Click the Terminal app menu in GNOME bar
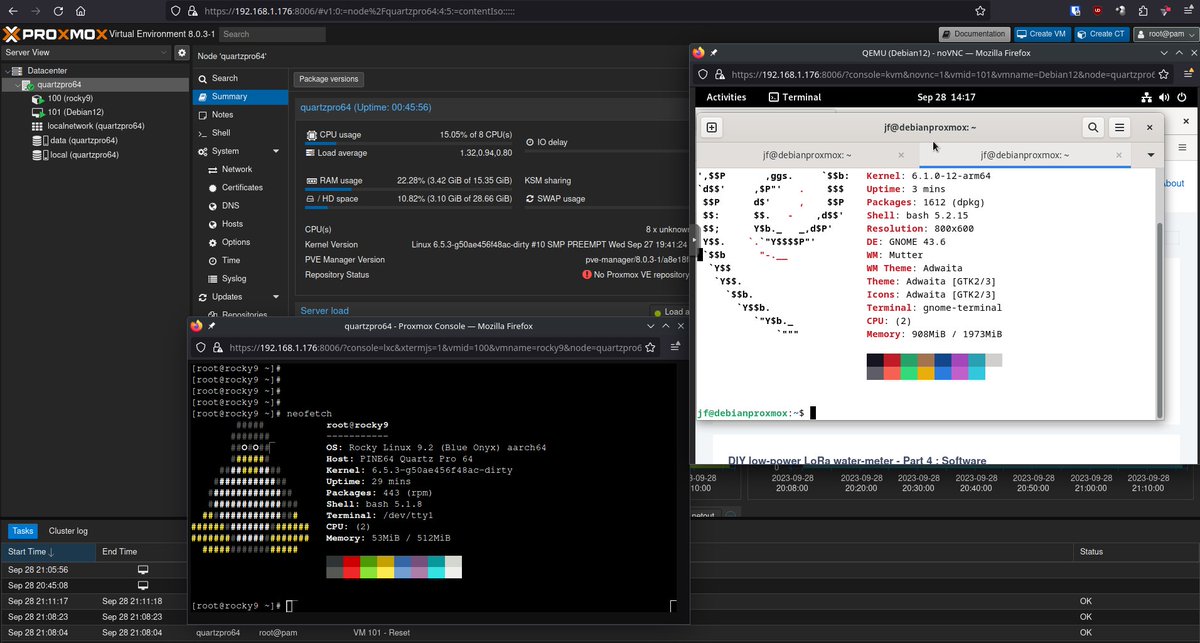 point(795,97)
